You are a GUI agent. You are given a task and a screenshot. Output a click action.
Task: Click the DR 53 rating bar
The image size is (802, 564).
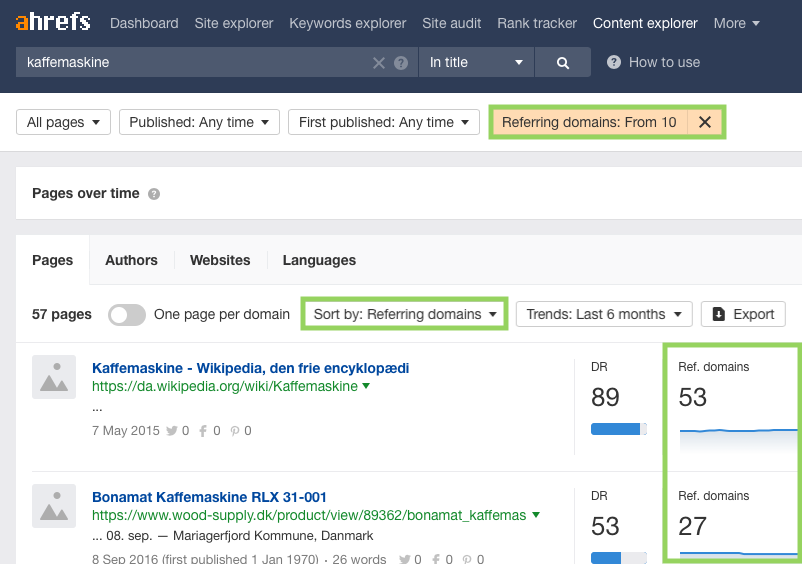(x=619, y=558)
